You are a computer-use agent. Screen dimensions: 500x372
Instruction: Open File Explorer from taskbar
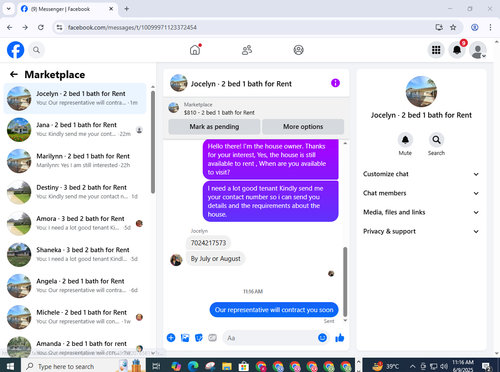(227, 366)
